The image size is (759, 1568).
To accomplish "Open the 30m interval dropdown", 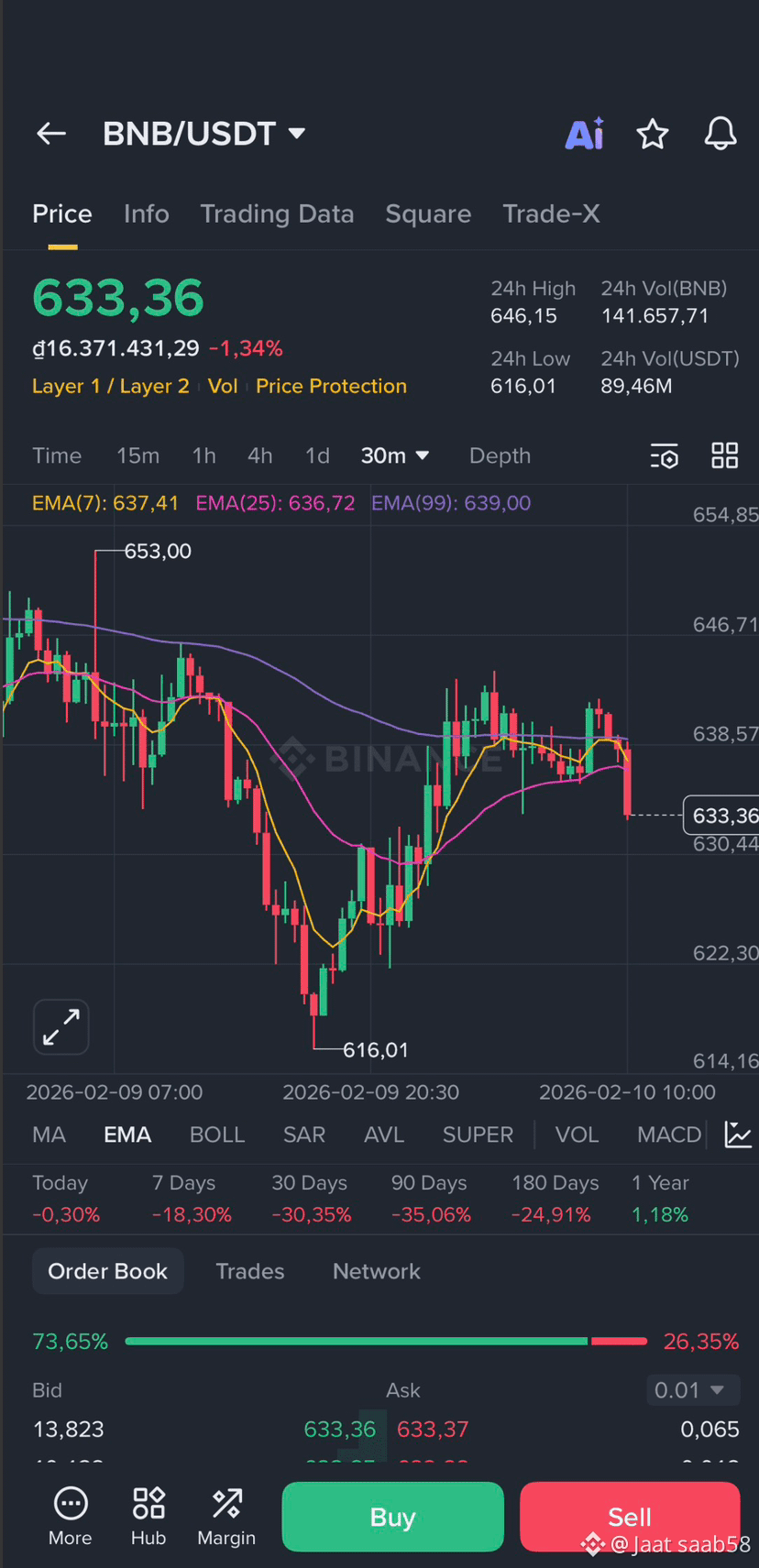I will pyautogui.click(x=395, y=455).
